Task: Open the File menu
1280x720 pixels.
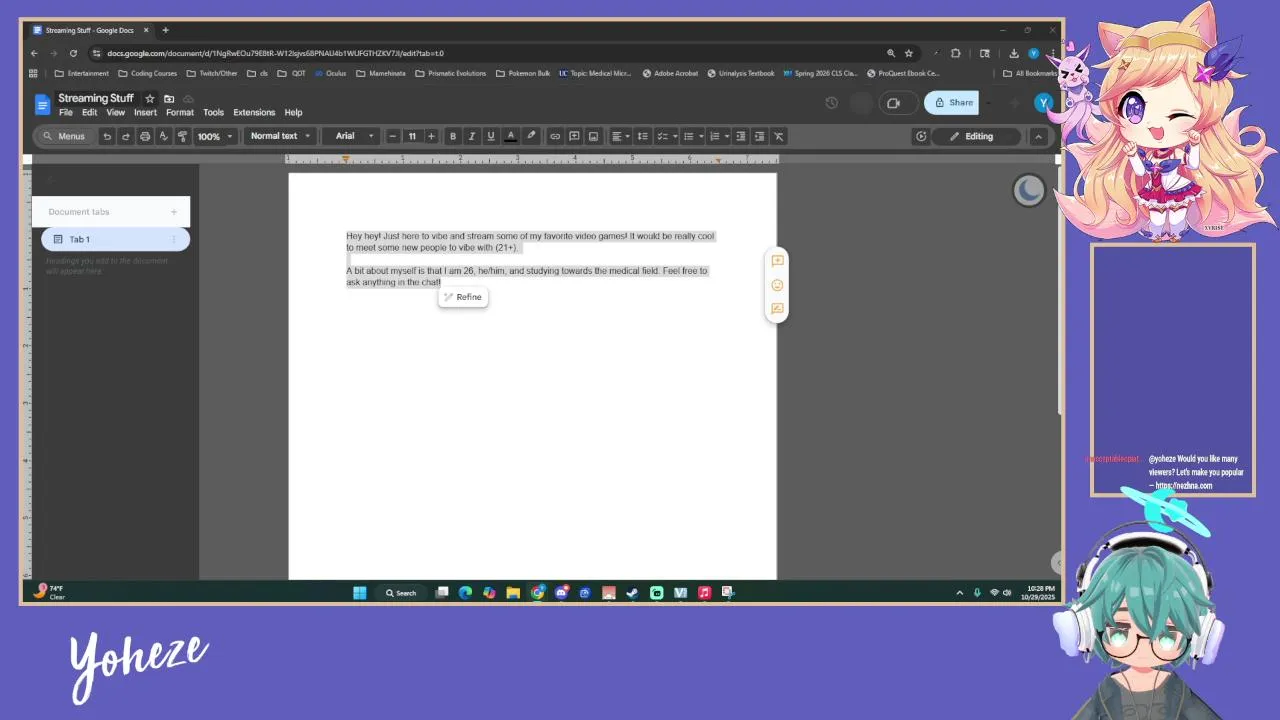Action: [x=66, y=112]
